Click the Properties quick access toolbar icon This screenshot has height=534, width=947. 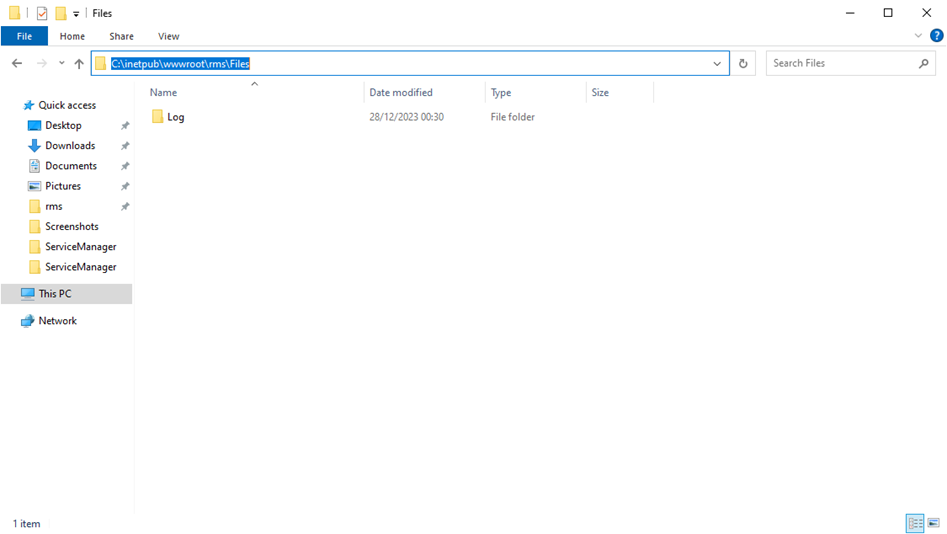(42, 13)
